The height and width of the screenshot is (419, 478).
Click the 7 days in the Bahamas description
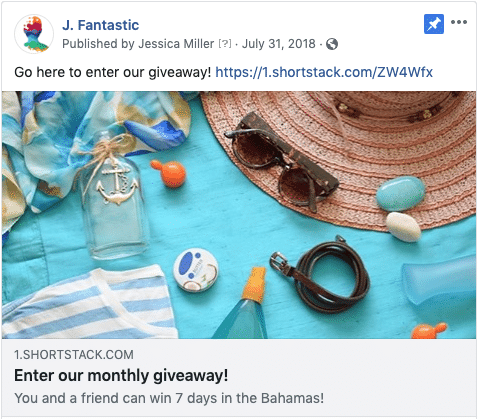169,398
